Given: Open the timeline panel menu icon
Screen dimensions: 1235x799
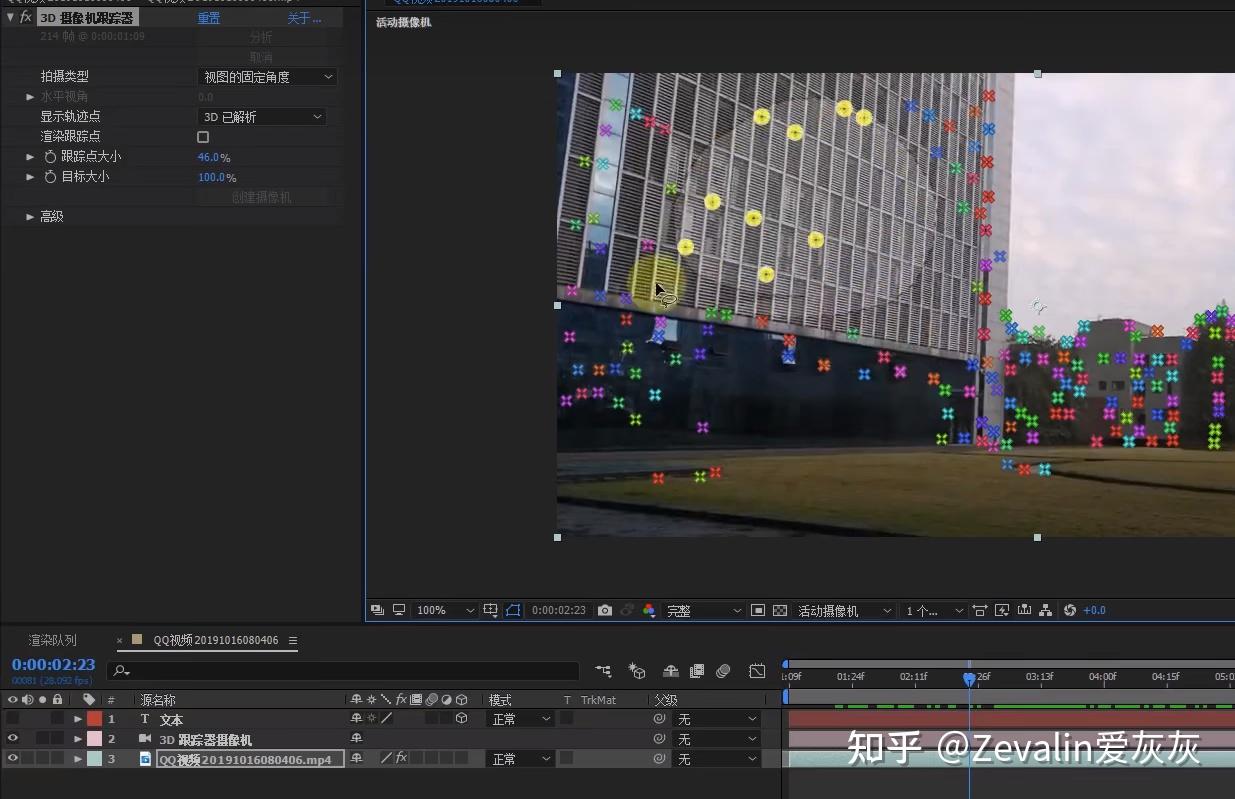Looking at the screenshot, I should pos(292,640).
